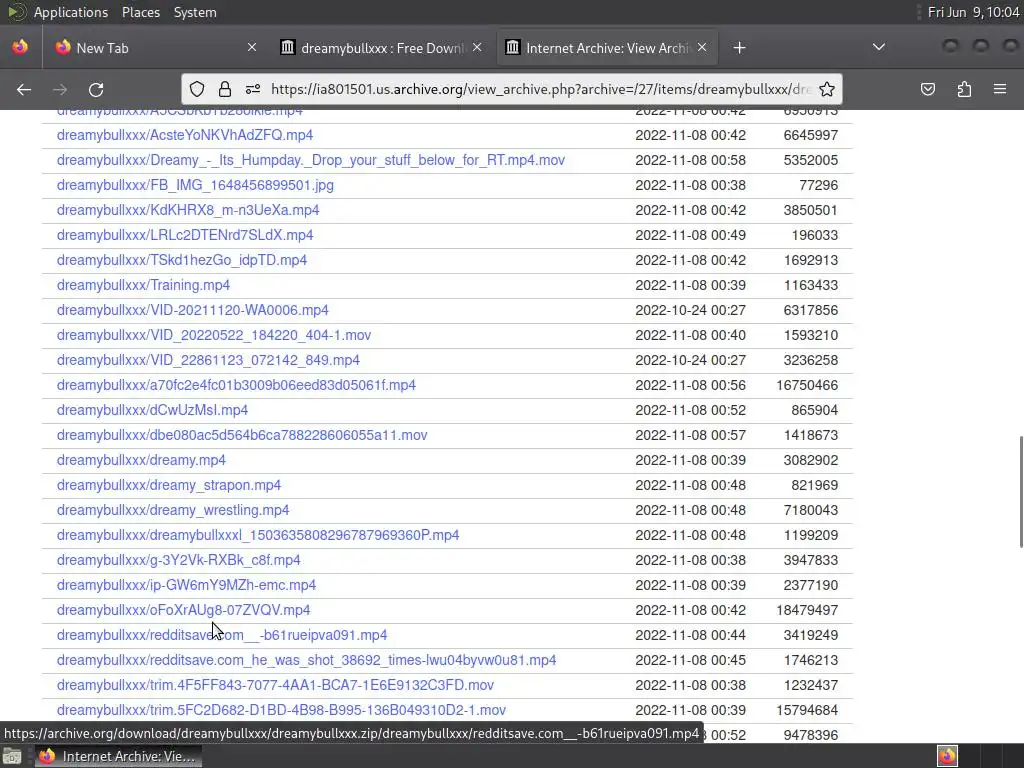Image resolution: width=1024 pixels, height=768 pixels.
Task: Open dCwUzMsI.mp4 link
Action: coord(152,410)
